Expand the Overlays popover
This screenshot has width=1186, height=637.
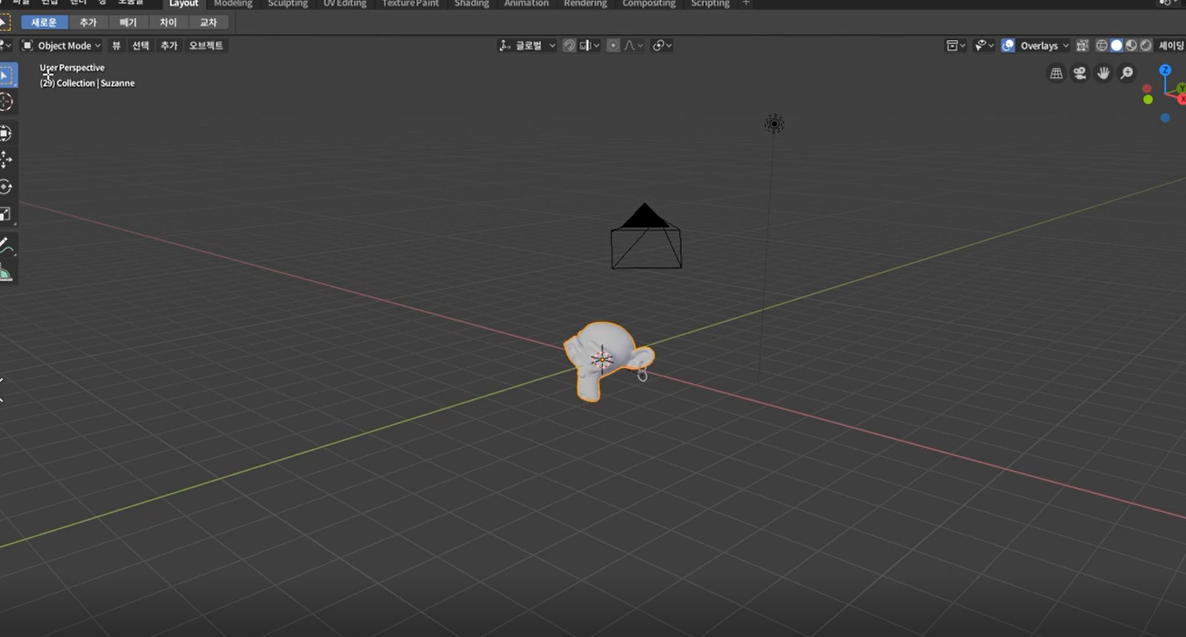1044,45
